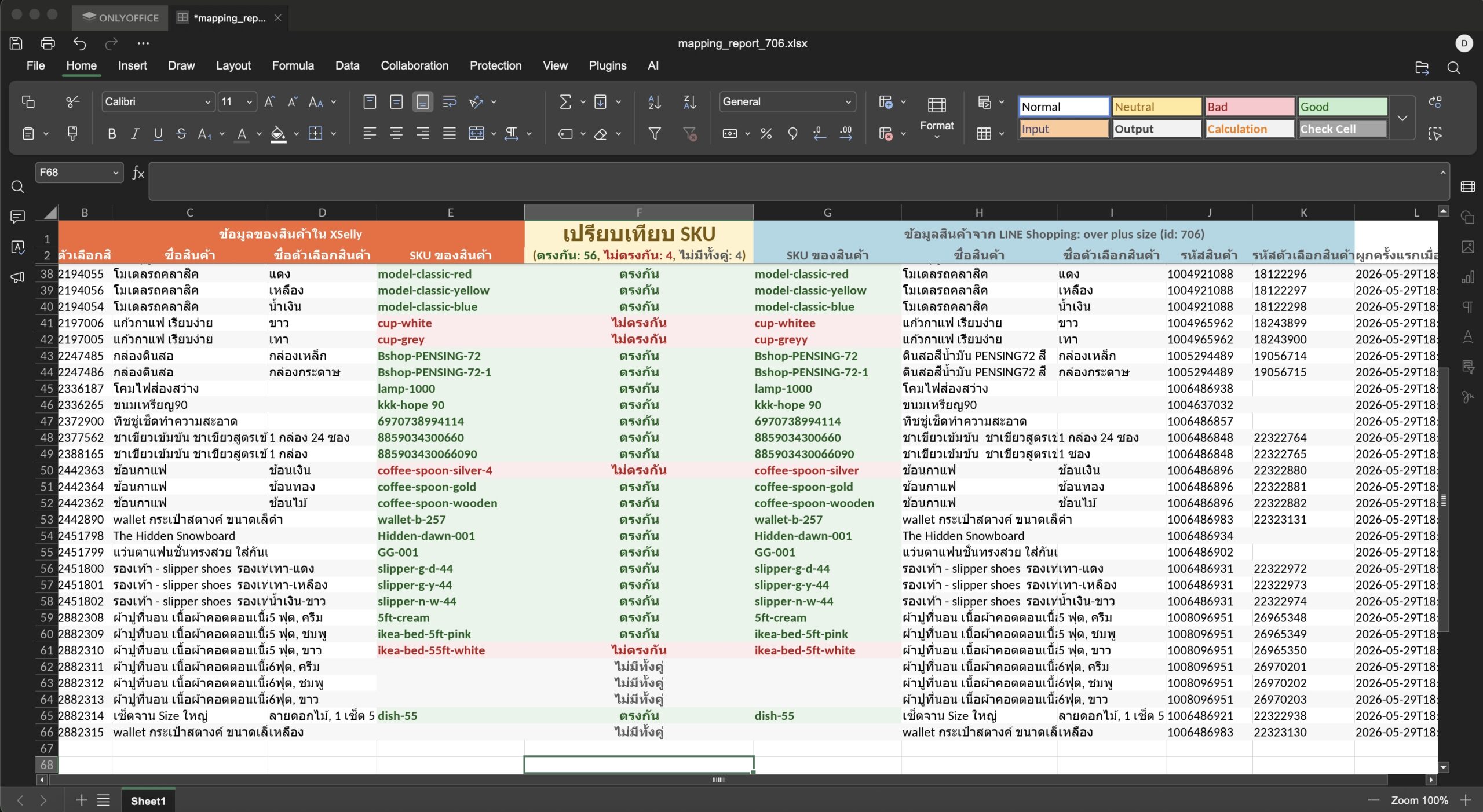The width and height of the screenshot is (1483, 812).
Task: Open the more options ellipsis
Action: 143,43
